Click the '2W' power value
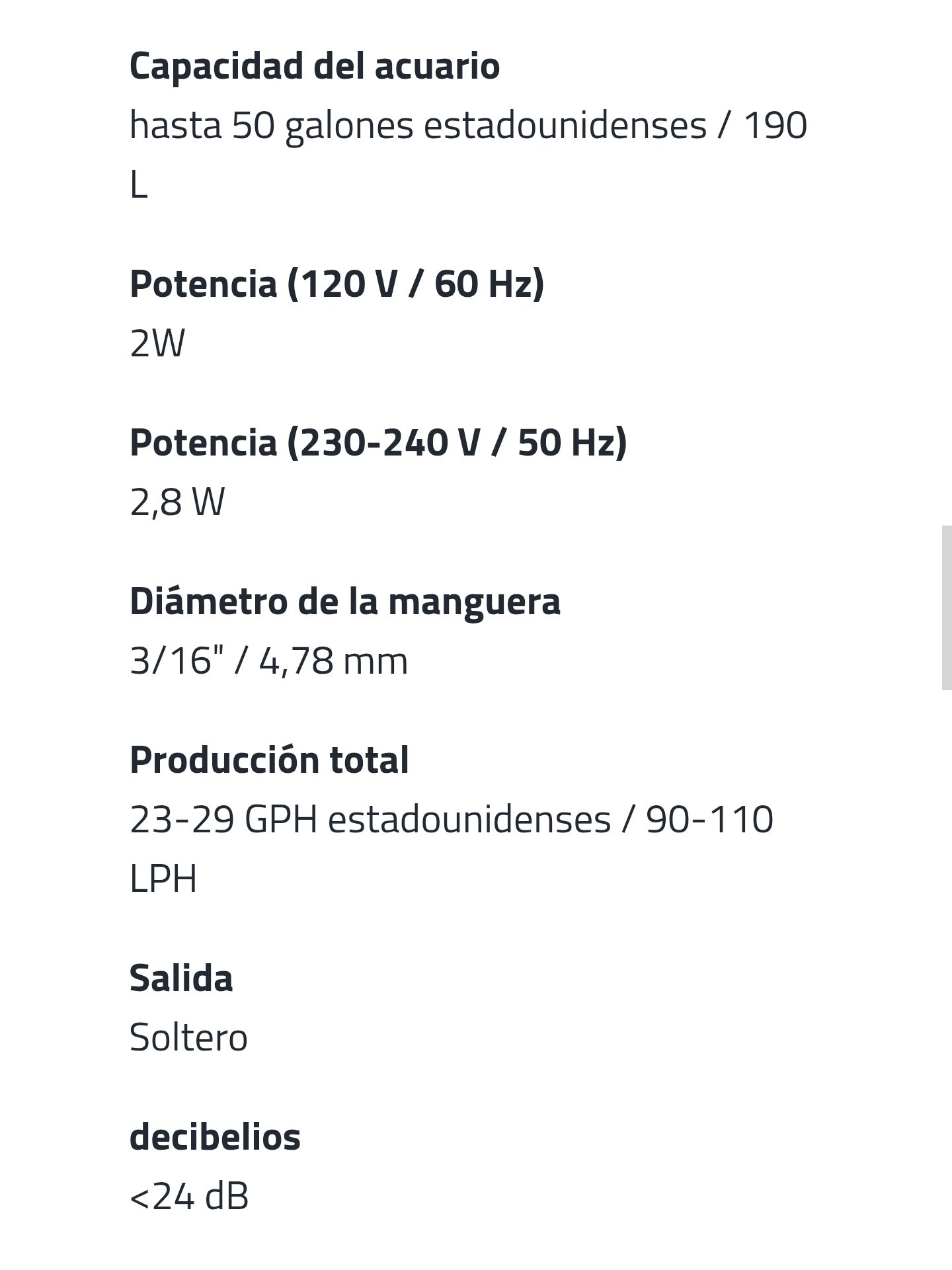The image size is (952, 1270). 157,343
